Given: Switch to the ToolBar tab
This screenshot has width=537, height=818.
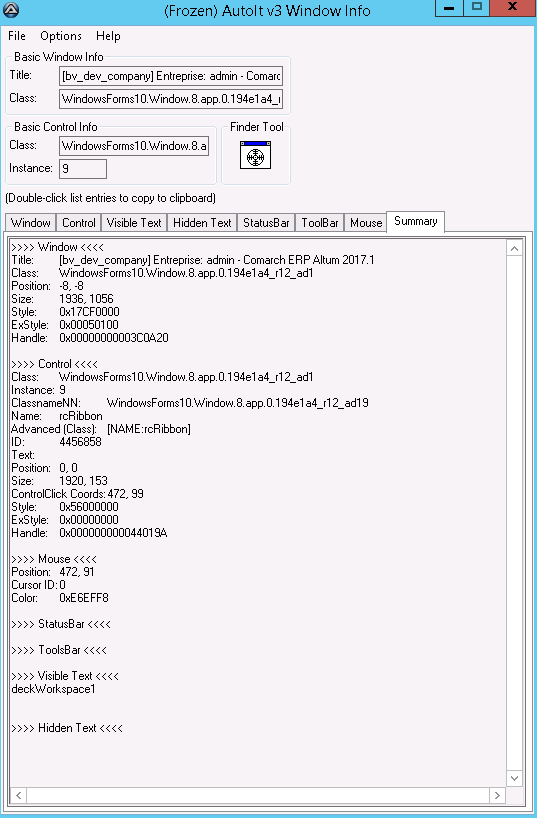Looking at the screenshot, I should tap(320, 223).
